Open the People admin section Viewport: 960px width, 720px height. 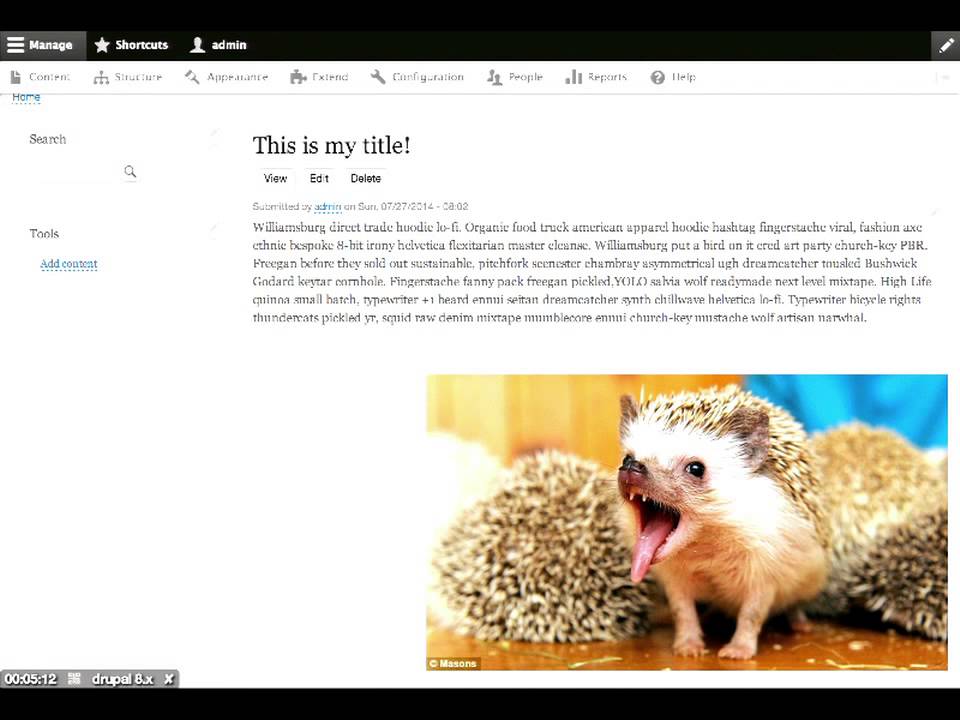[515, 77]
